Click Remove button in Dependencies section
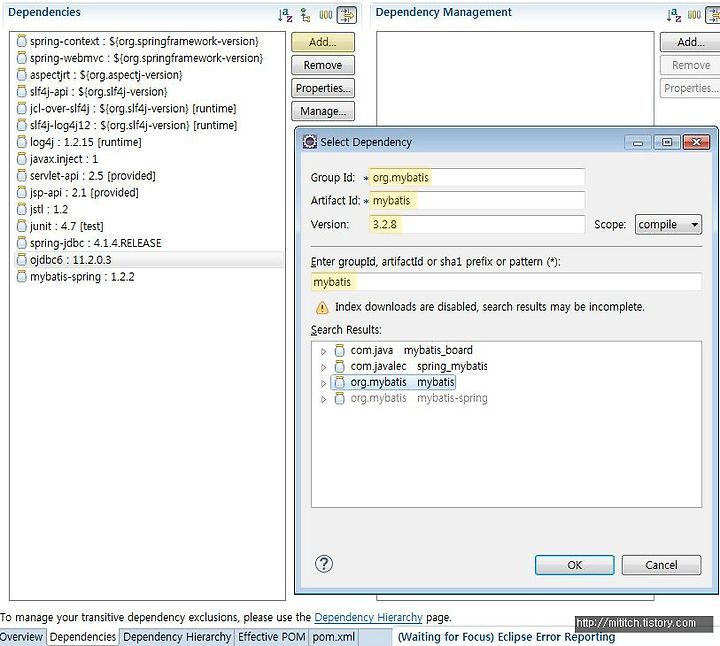The height and width of the screenshot is (646, 720). tap(323, 65)
